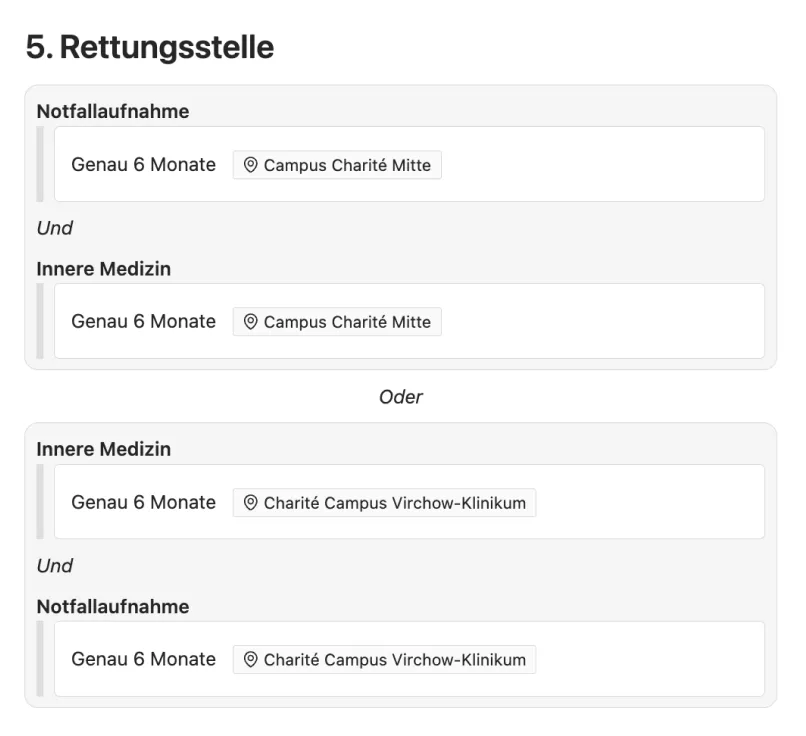Click "Genau 6 Monate" for Notfallaufnahme at Virchow-Klinikum
The width and height of the screenshot is (806, 736).
[x=143, y=659]
